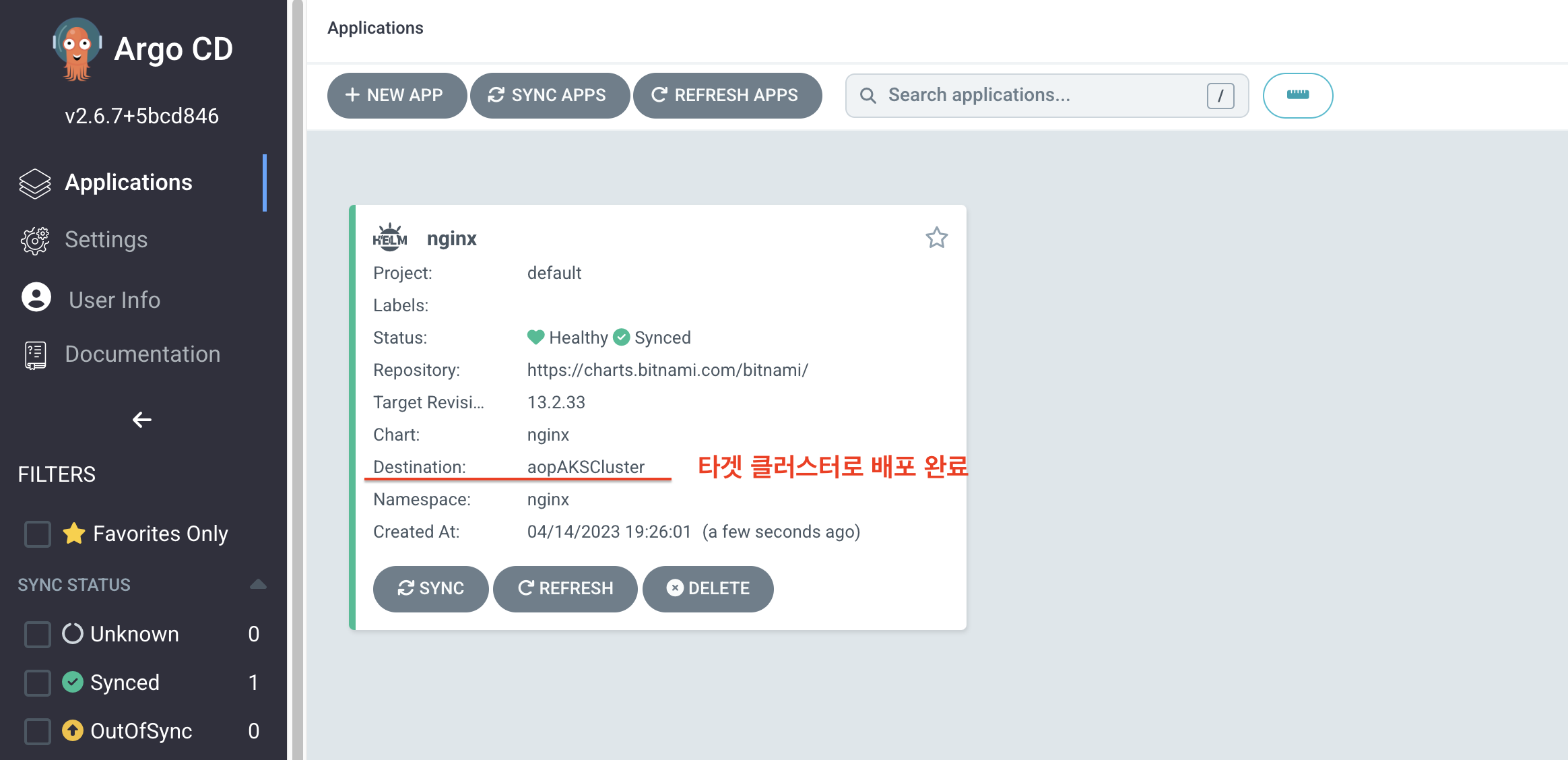Click the Argo CD version text
The image size is (1568, 760).
click(142, 116)
